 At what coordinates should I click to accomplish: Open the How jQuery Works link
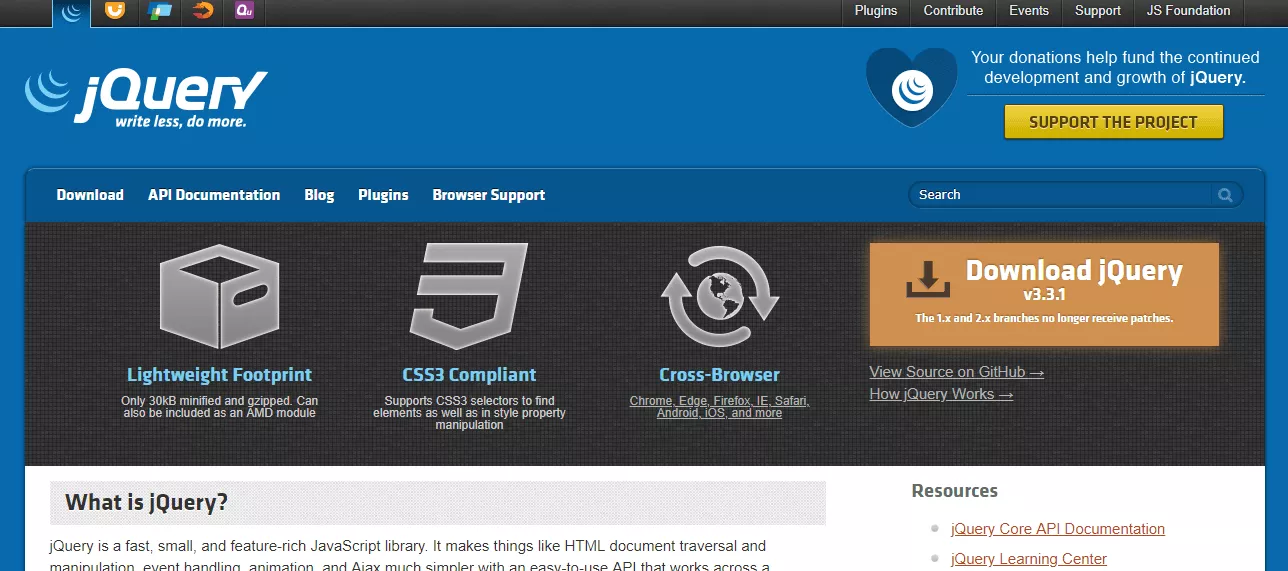(x=941, y=394)
